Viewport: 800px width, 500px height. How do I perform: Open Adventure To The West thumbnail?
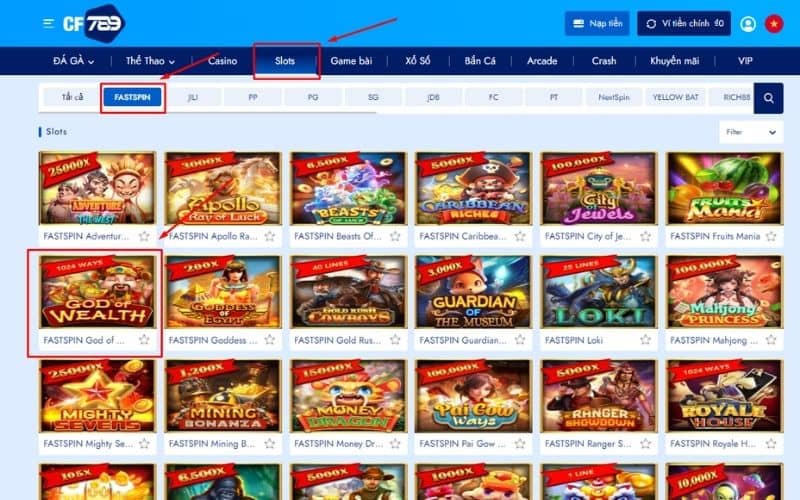click(x=97, y=188)
